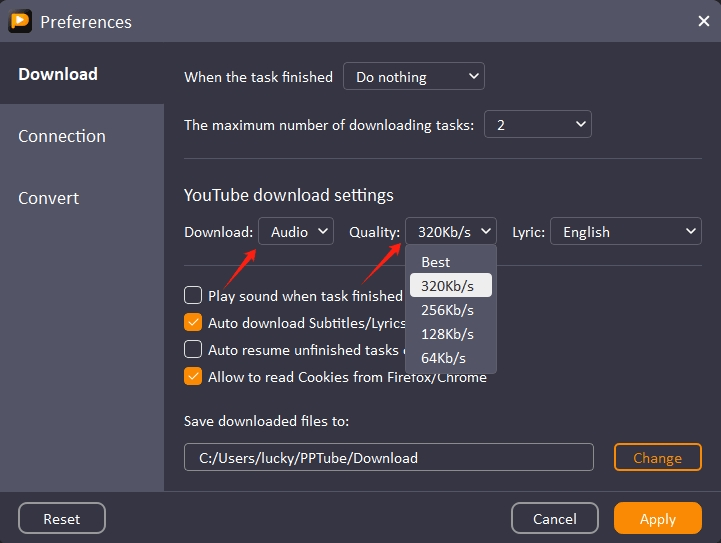Enable Play sound when task finished
Screen dimensions: 721x543
click(193, 295)
